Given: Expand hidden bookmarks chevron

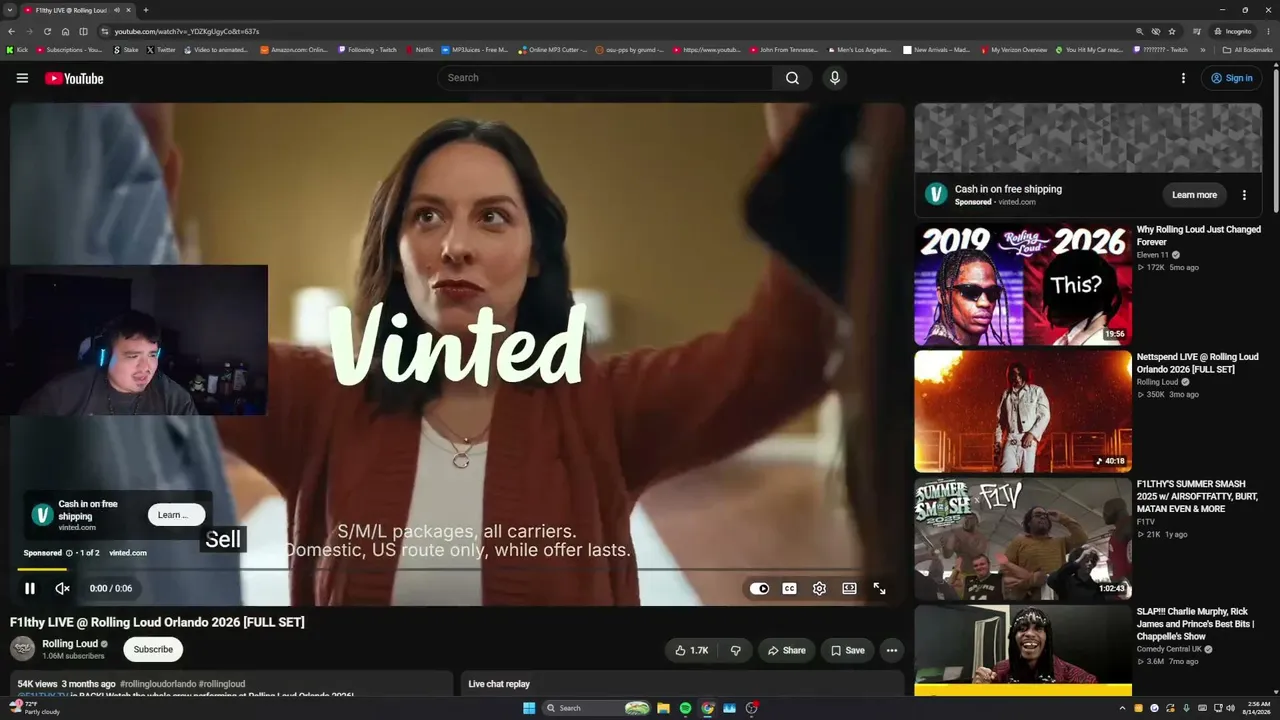Looking at the screenshot, I should [1203, 50].
